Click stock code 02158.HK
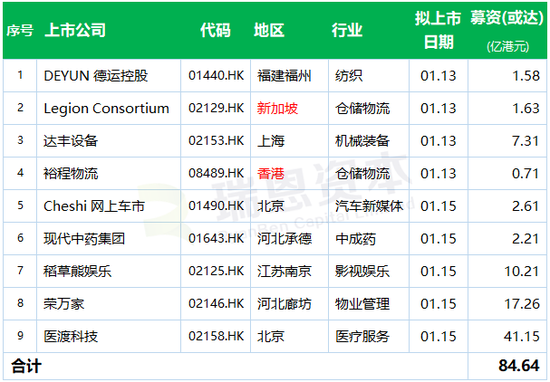Viewport: 550px width, 382px height. point(216,337)
